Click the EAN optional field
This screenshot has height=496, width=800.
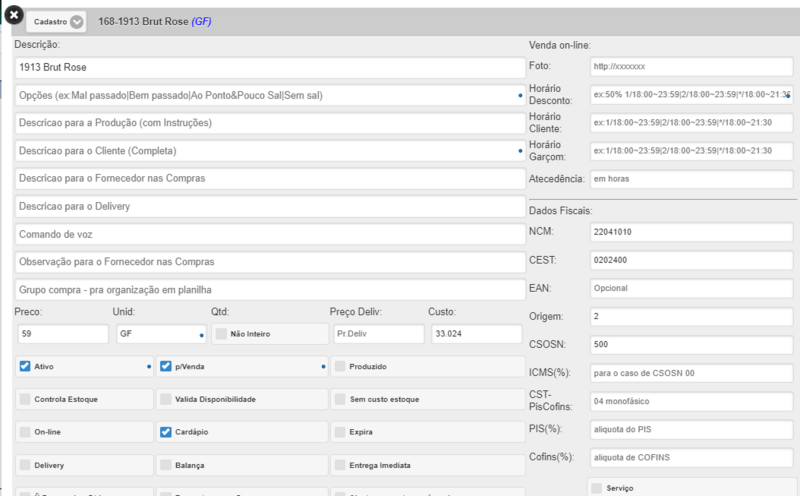coord(691,288)
